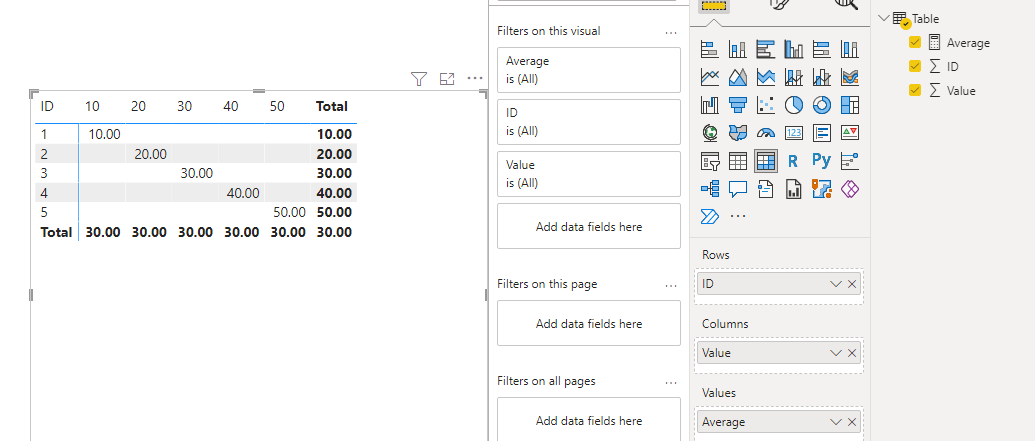Select the Clustered bar chart visual
The image size is (1035, 441).
click(766, 49)
